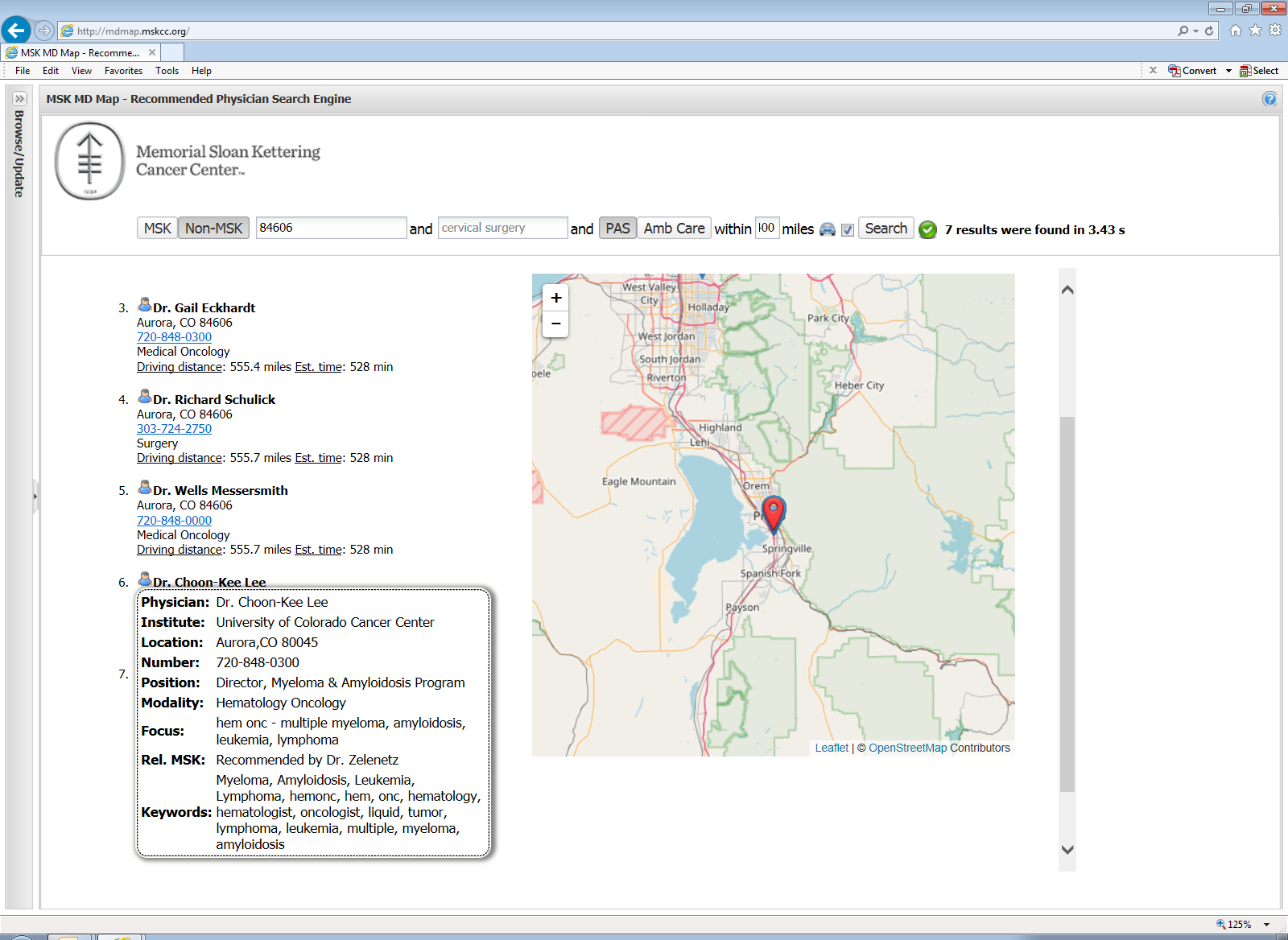The image size is (1288, 940).
Task: Open the File menu
Action: (23, 71)
